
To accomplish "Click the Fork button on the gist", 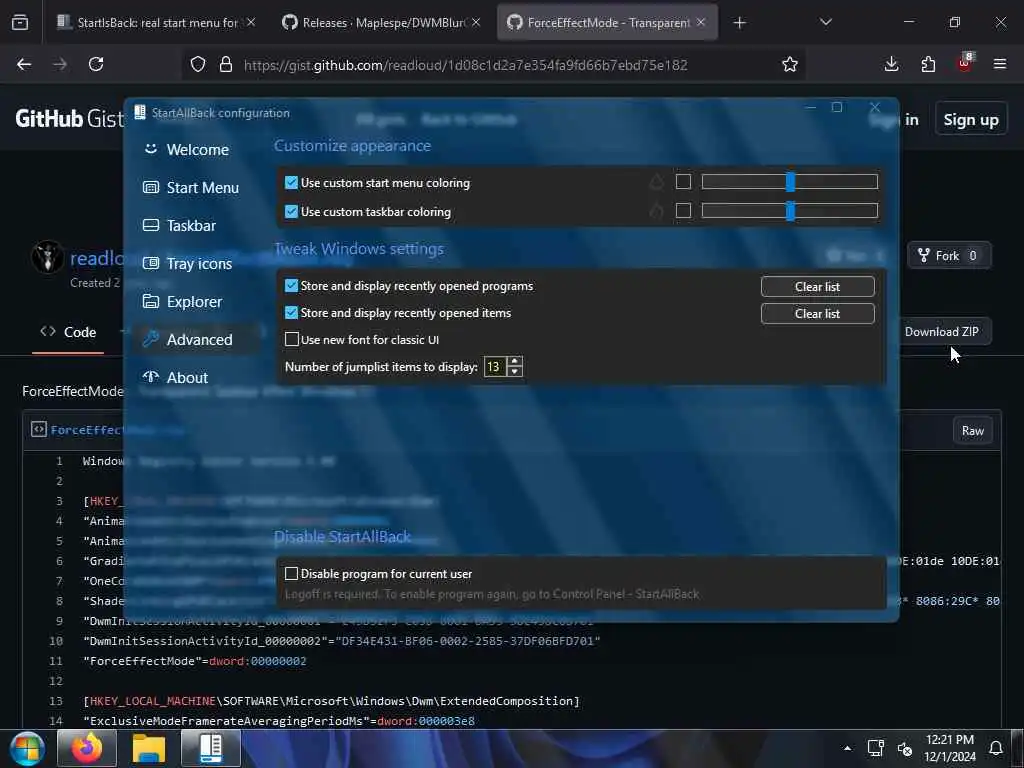I will coord(949,255).
